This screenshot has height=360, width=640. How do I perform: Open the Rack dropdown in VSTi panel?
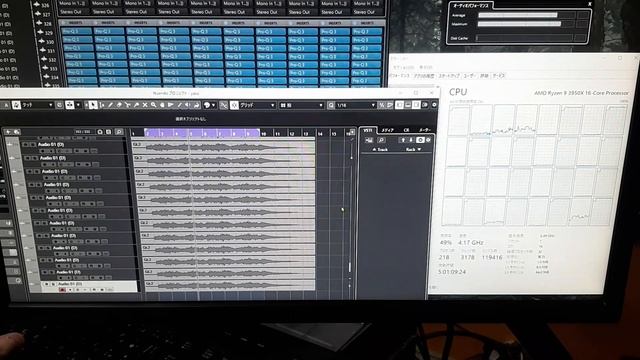point(413,149)
